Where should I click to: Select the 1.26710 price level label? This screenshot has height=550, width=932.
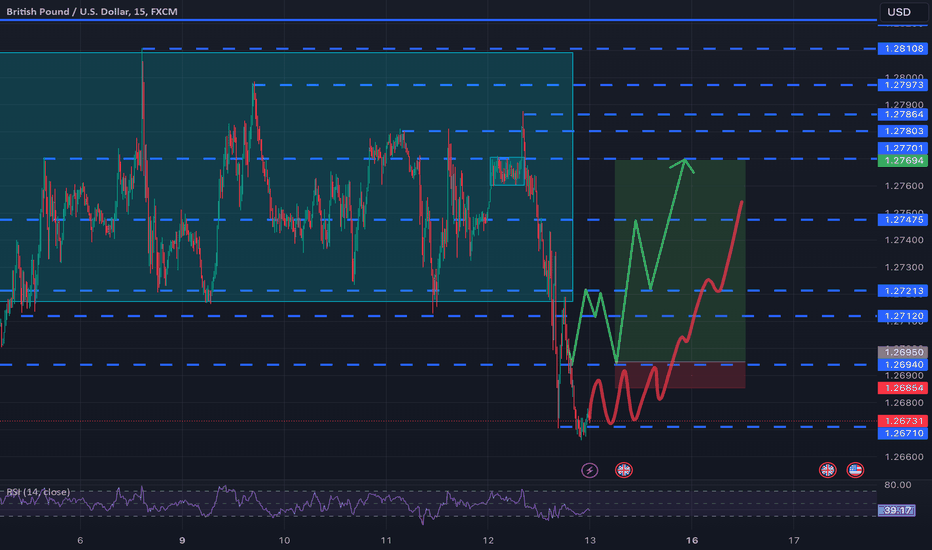click(903, 433)
